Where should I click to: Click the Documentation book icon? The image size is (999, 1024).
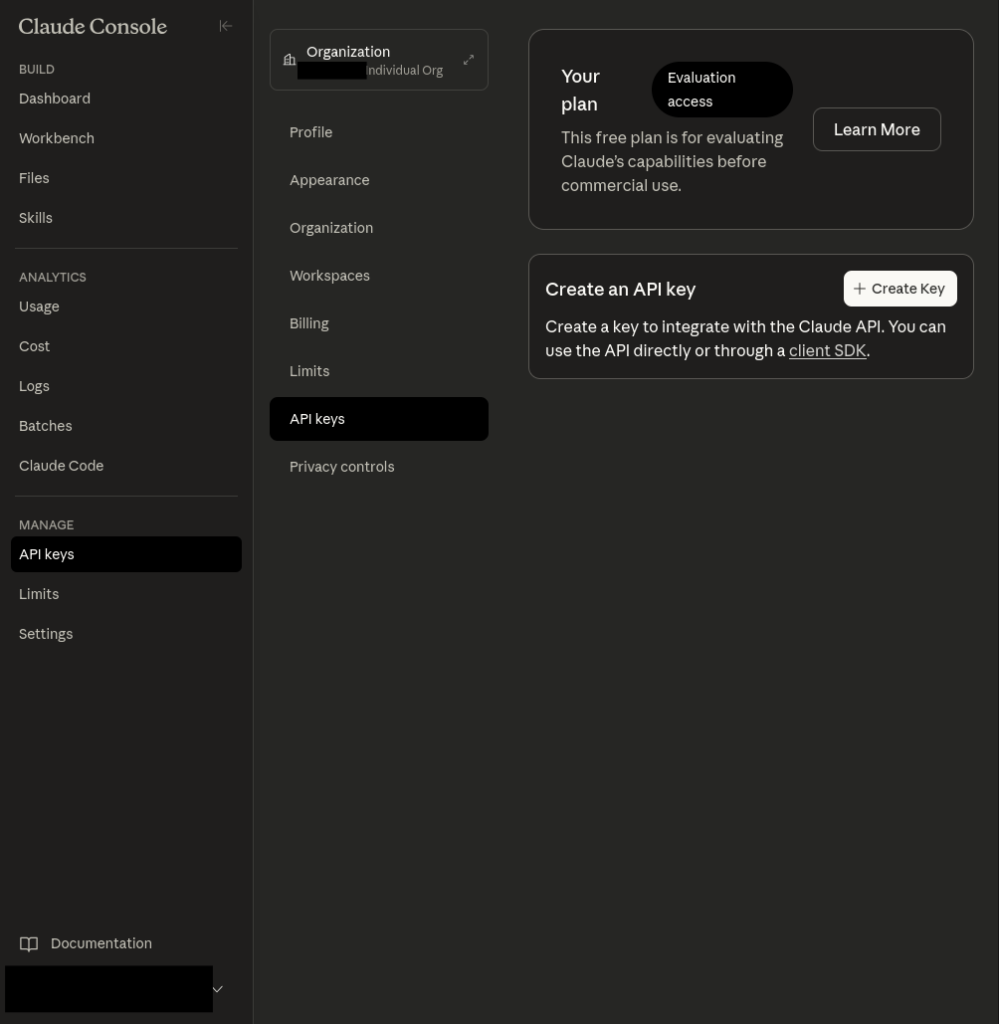point(30,944)
